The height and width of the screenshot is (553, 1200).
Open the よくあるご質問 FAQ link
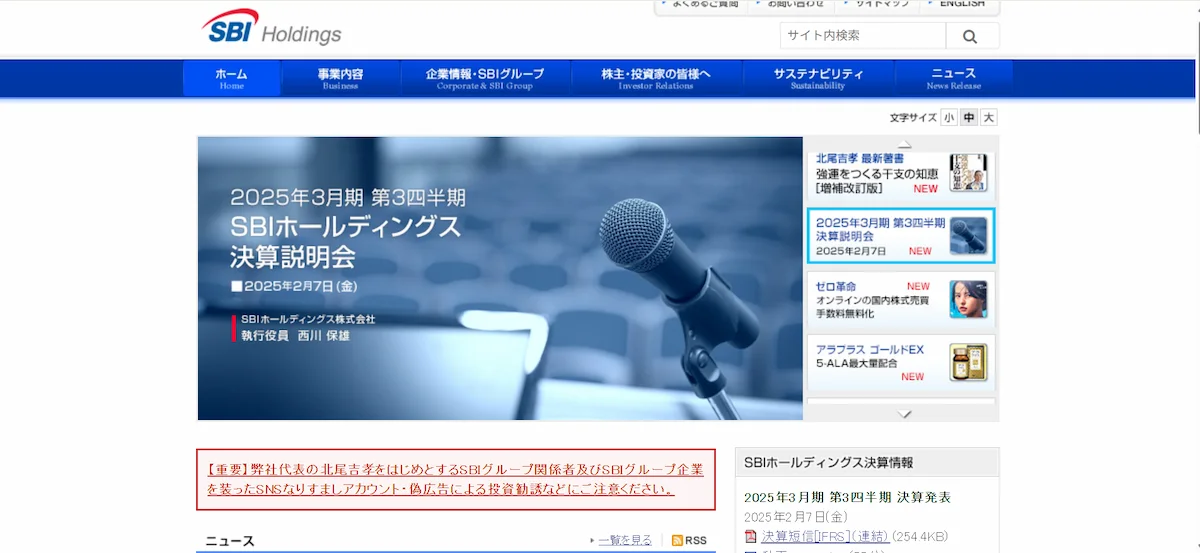[699, 5]
